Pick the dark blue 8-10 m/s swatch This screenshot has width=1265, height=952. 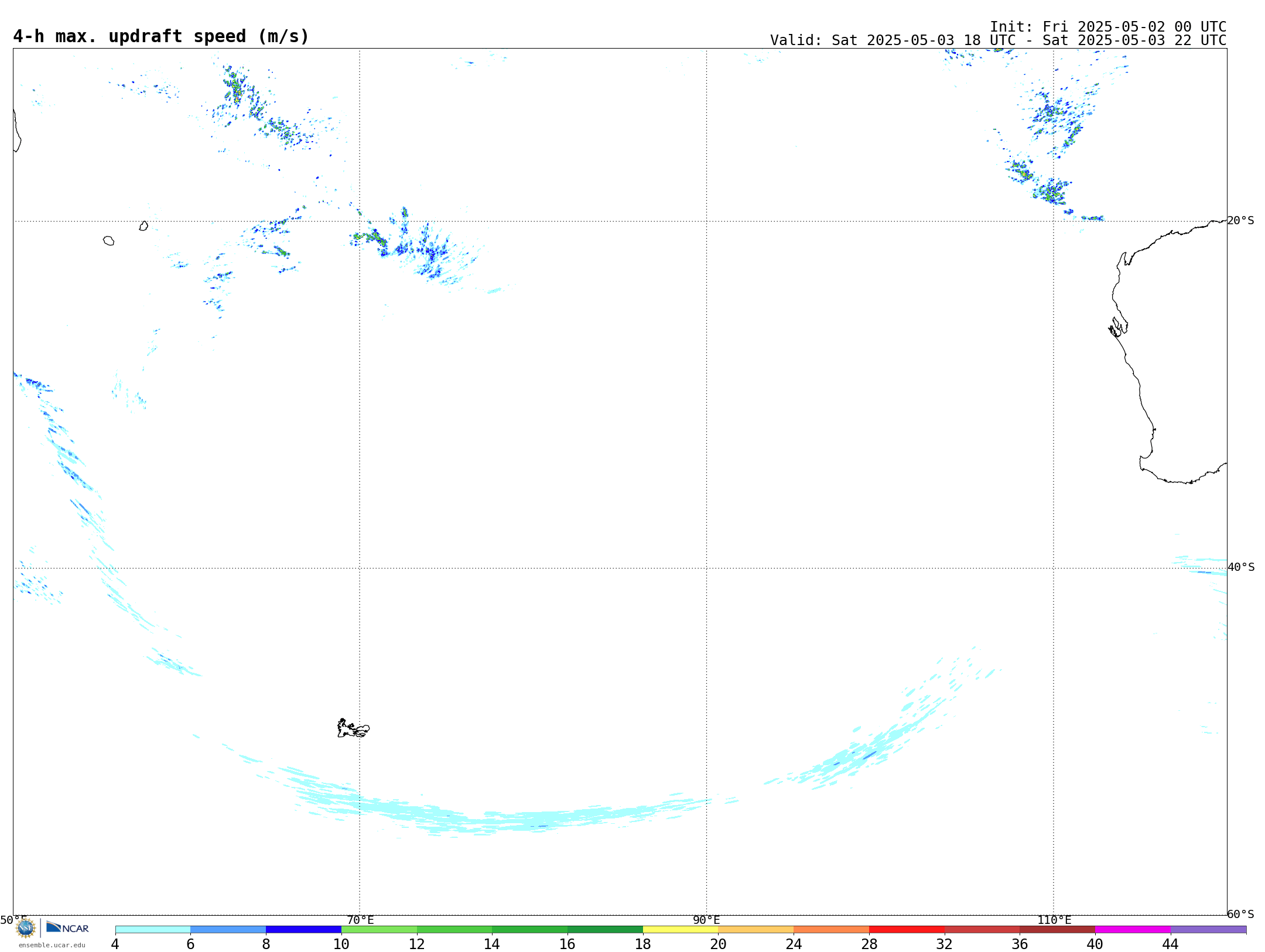(303, 929)
